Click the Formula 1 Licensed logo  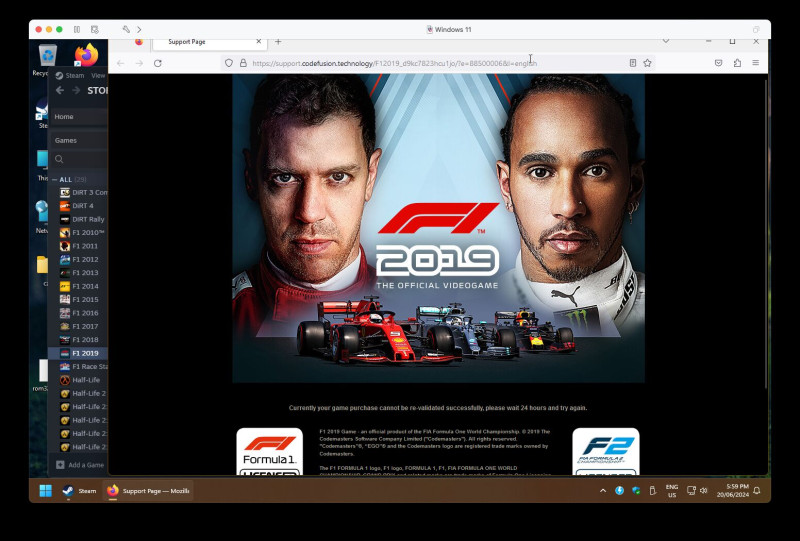[269, 452]
